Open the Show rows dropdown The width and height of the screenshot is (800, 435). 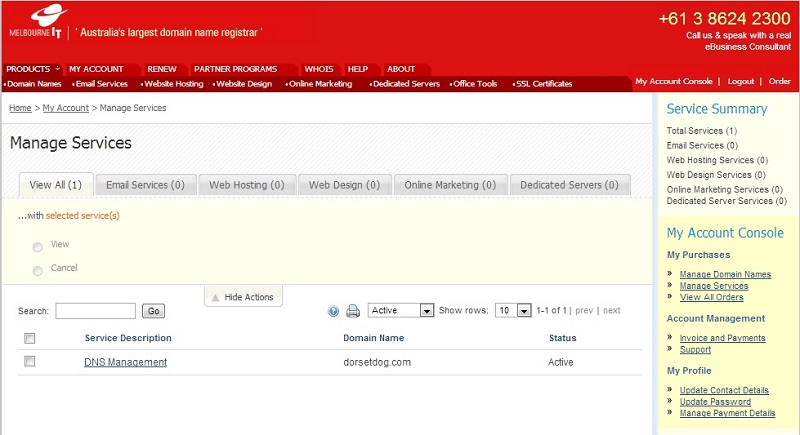[x=513, y=310]
